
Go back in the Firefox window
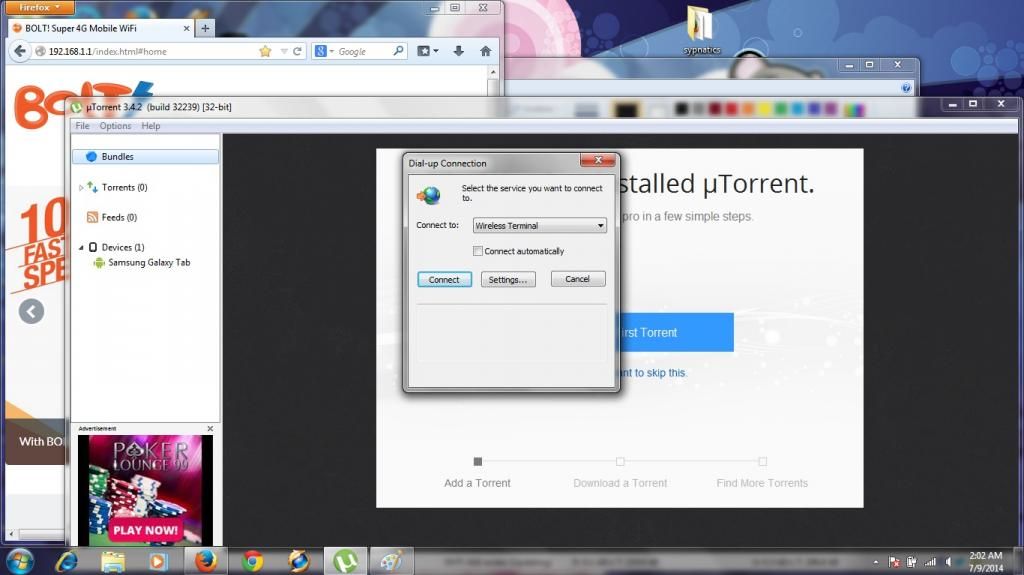click(x=20, y=51)
